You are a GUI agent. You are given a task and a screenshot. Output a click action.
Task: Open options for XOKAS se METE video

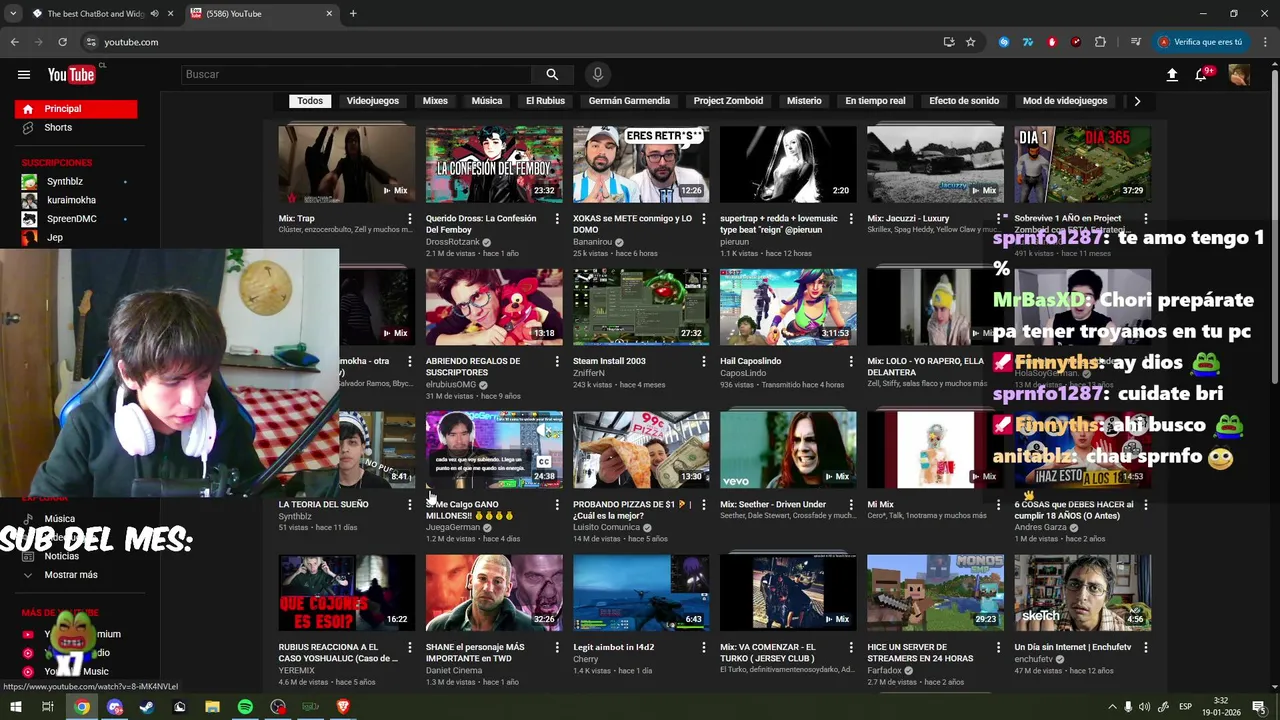pyautogui.click(x=703, y=219)
